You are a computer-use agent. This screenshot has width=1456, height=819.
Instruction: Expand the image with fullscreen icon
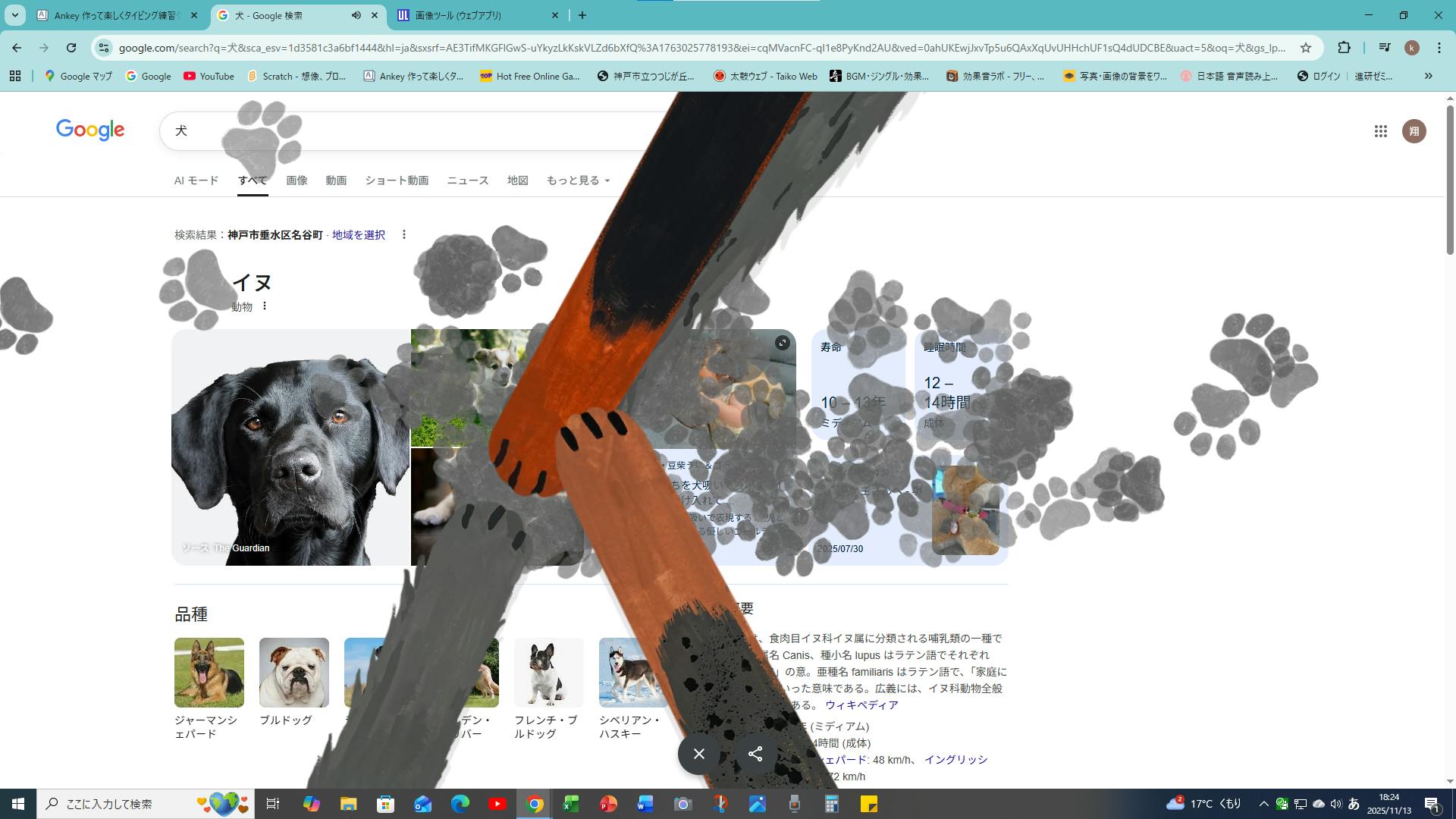(x=782, y=344)
